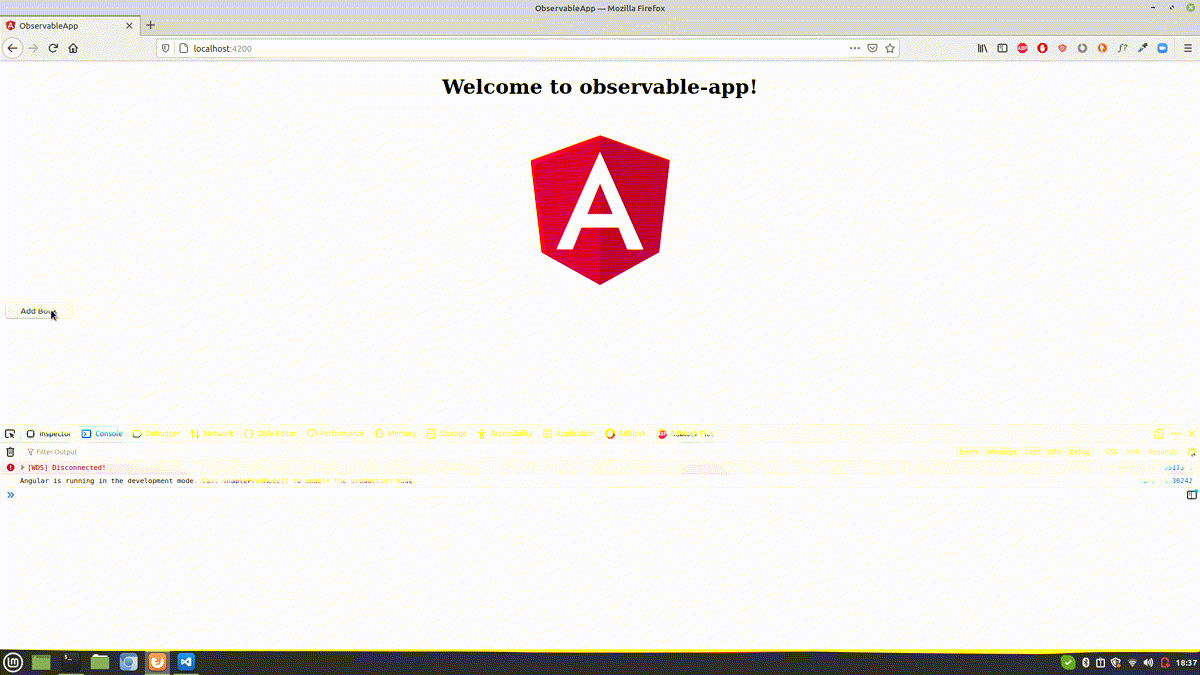Open Firefox hamburger menu
The width and height of the screenshot is (1200, 675).
(1187, 48)
